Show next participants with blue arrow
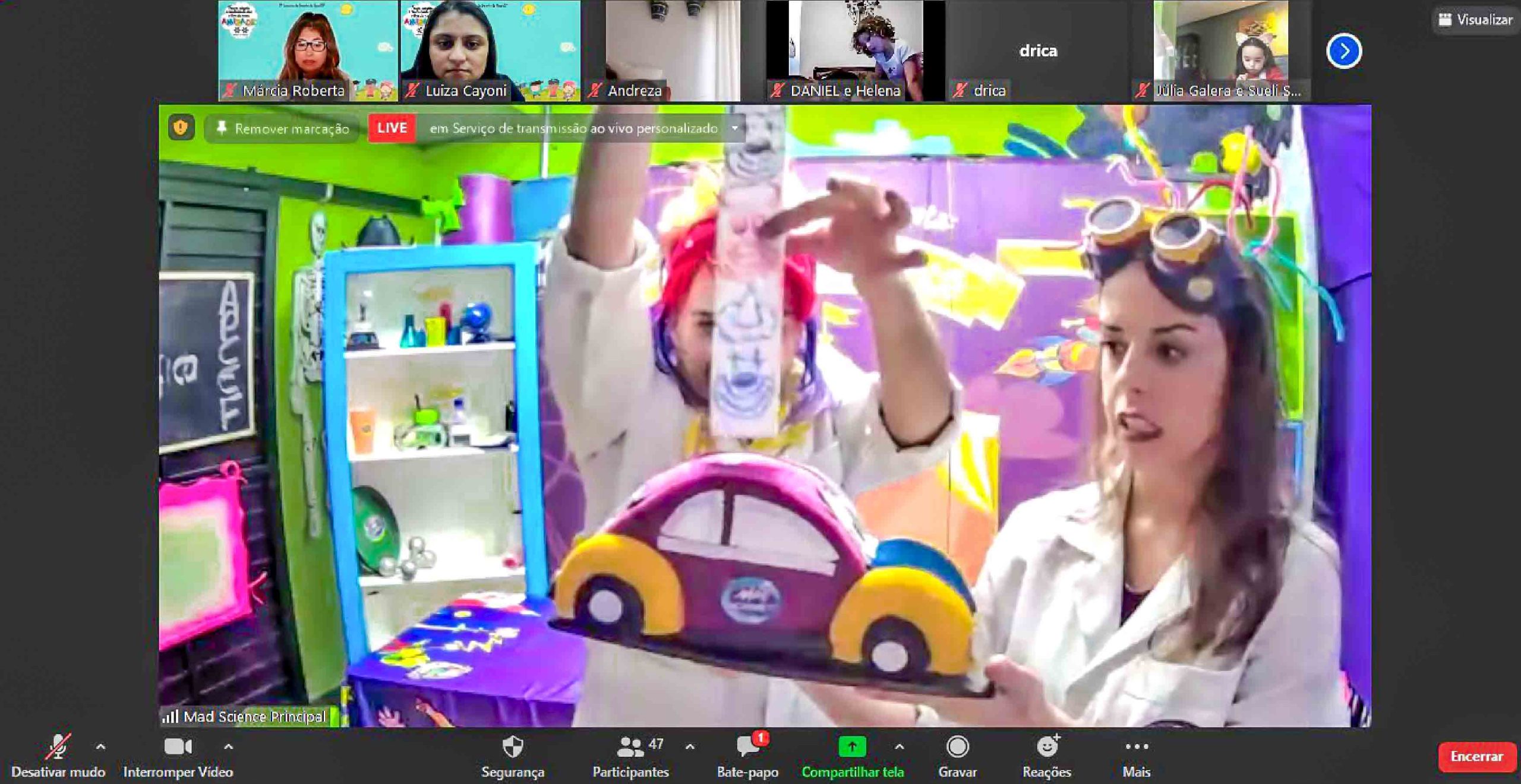This screenshot has width=1521, height=784. pyautogui.click(x=1343, y=52)
